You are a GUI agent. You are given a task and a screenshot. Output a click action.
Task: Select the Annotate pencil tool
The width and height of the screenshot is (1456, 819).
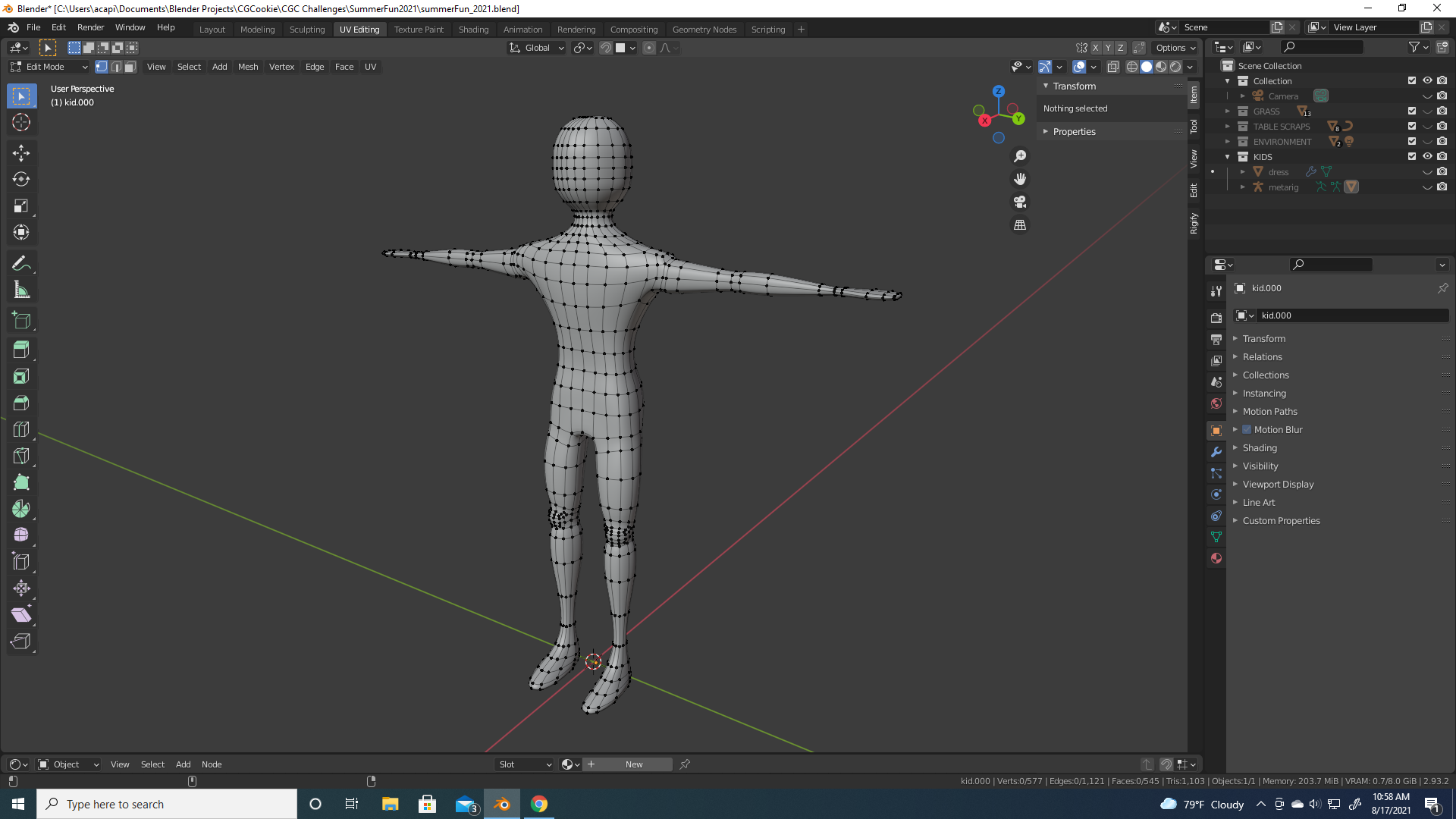click(21, 263)
